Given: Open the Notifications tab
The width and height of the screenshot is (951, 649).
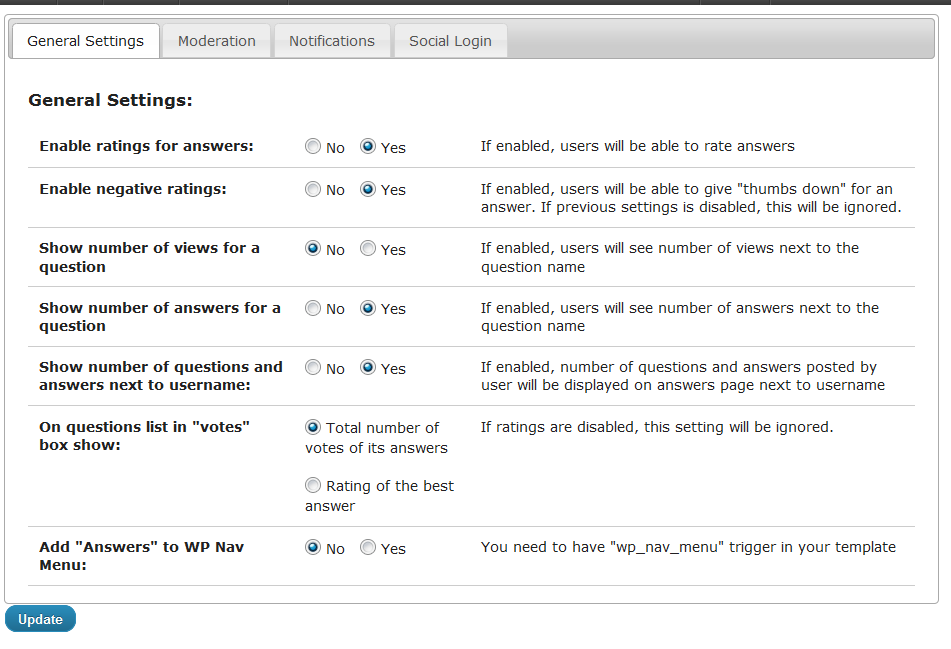Looking at the screenshot, I should tap(331, 41).
